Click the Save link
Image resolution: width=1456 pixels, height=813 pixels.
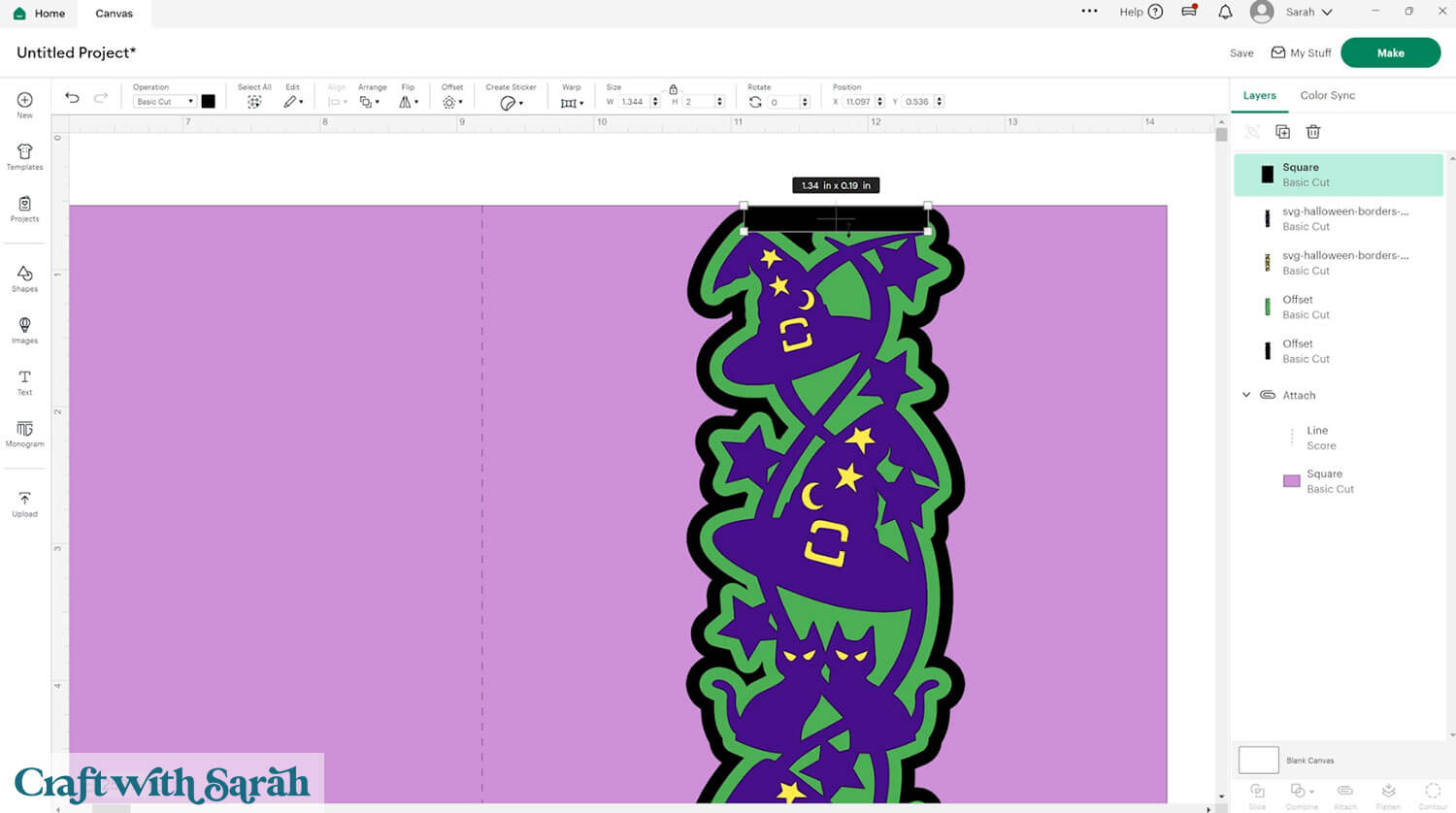tap(1241, 53)
